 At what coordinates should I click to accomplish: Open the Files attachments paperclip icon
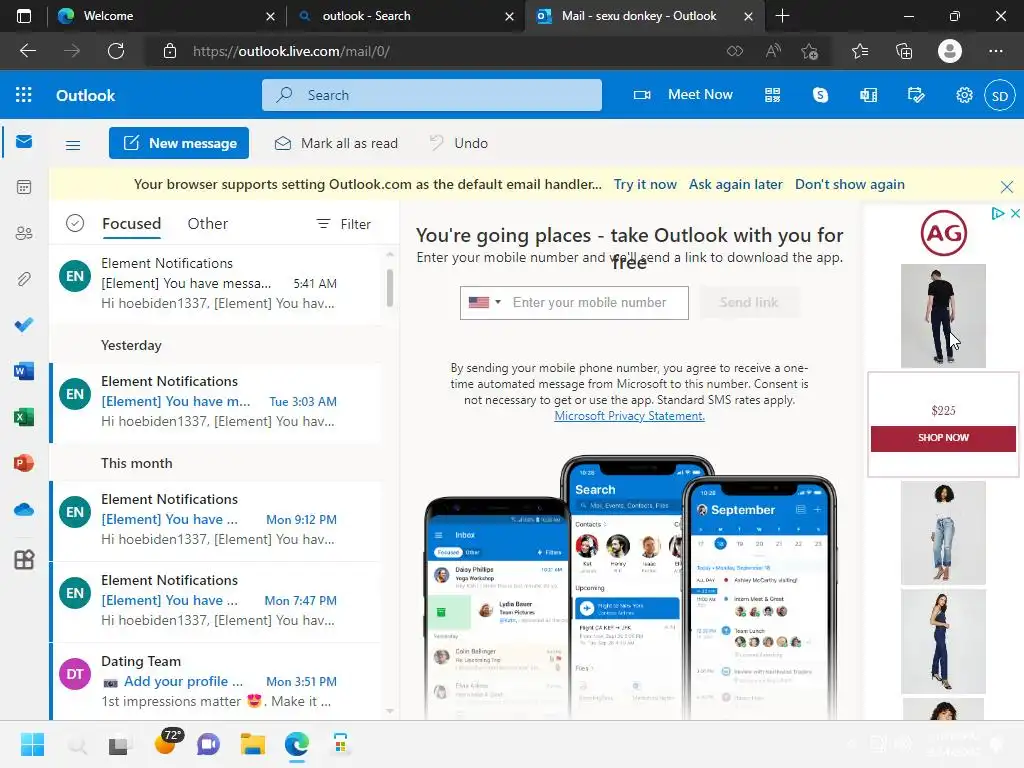(24, 279)
